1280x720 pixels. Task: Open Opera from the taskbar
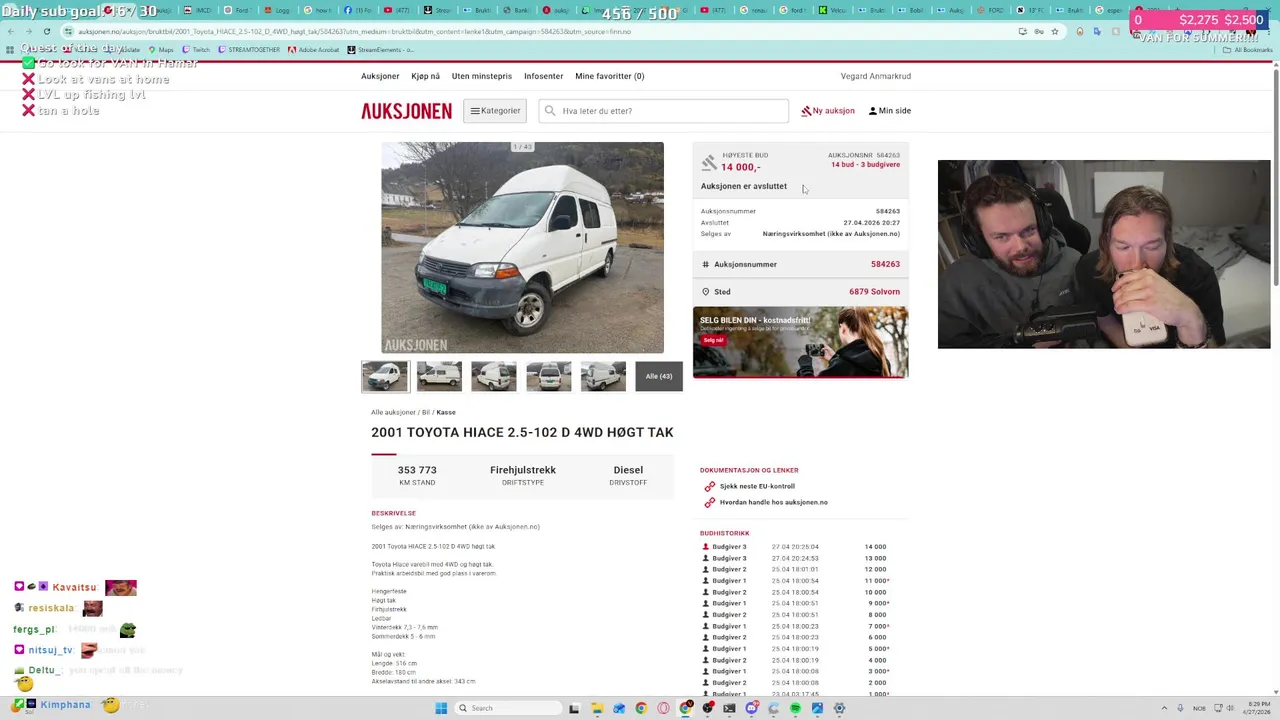662,708
